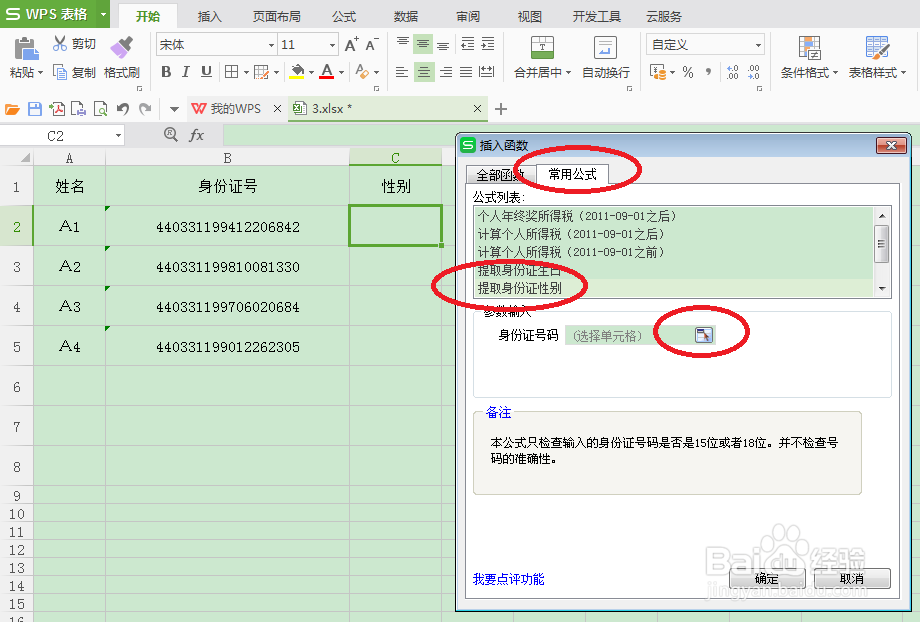The image size is (920, 622).
Task: Click the decrease decimal places icon
Action: click(x=754, y=72)
